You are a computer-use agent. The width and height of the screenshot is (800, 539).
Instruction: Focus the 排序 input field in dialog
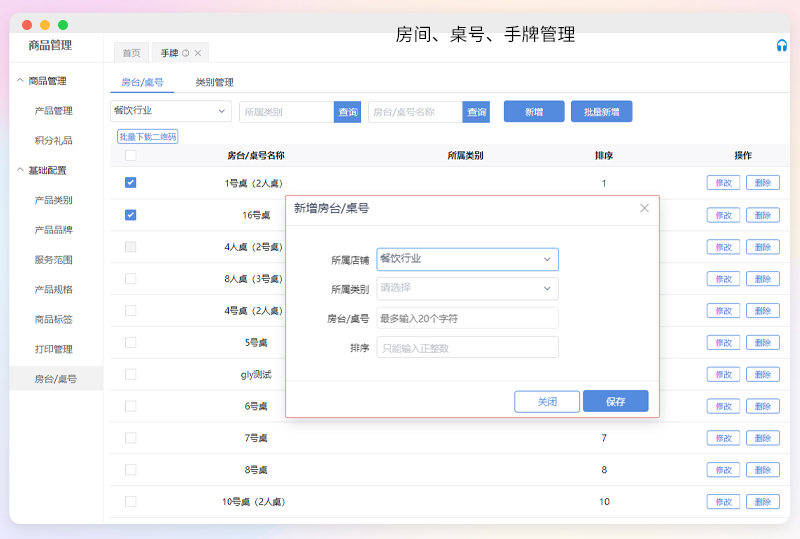(x=467, y=347)
